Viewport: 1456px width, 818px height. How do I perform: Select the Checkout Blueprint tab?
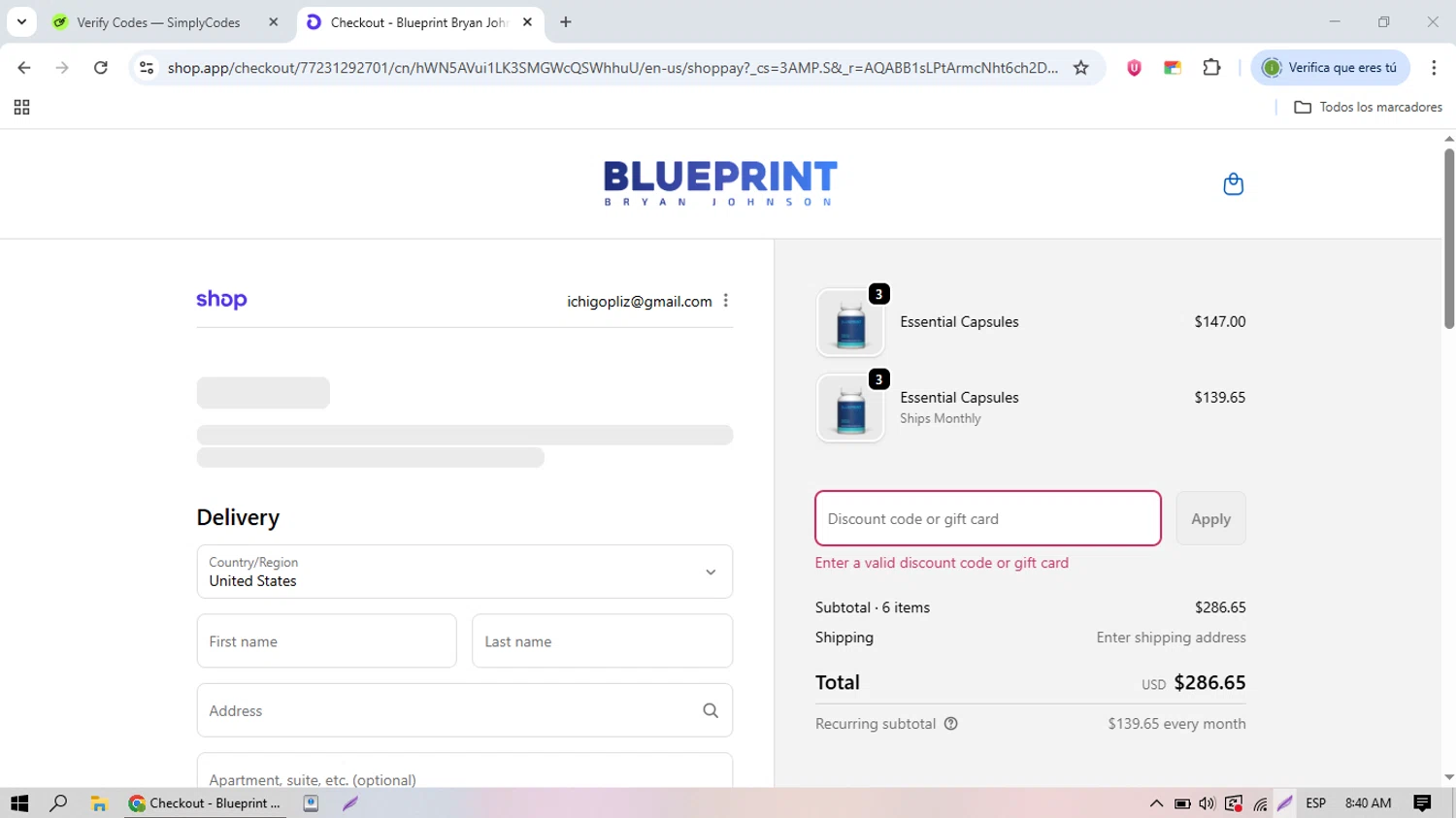coord(419,22)
